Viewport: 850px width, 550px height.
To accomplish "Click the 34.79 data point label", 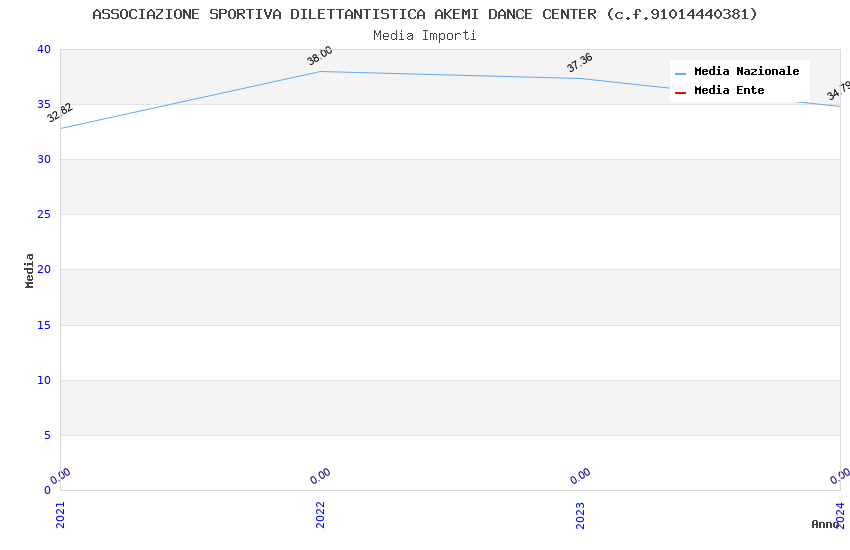I will point(838,91).
